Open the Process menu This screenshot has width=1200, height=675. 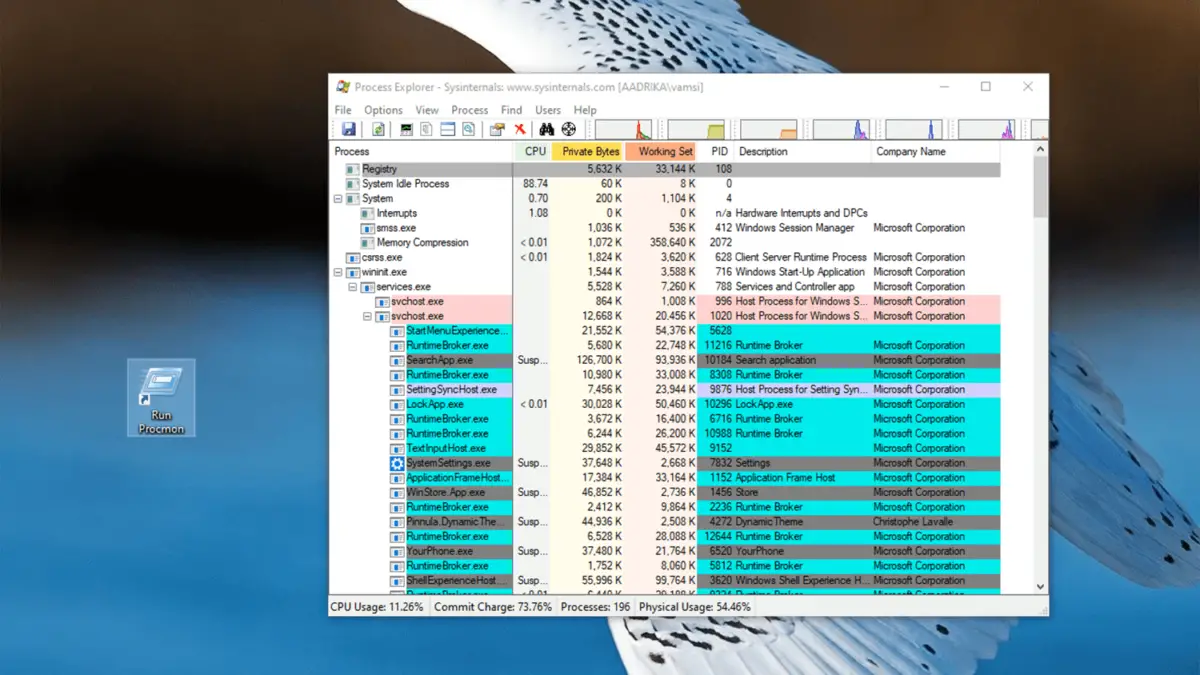470,110
